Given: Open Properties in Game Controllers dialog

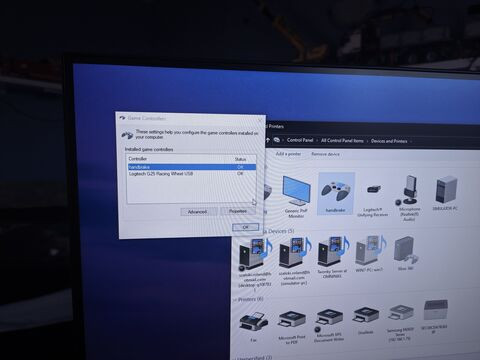Looking at the screenshot, I should coord(238,211).
